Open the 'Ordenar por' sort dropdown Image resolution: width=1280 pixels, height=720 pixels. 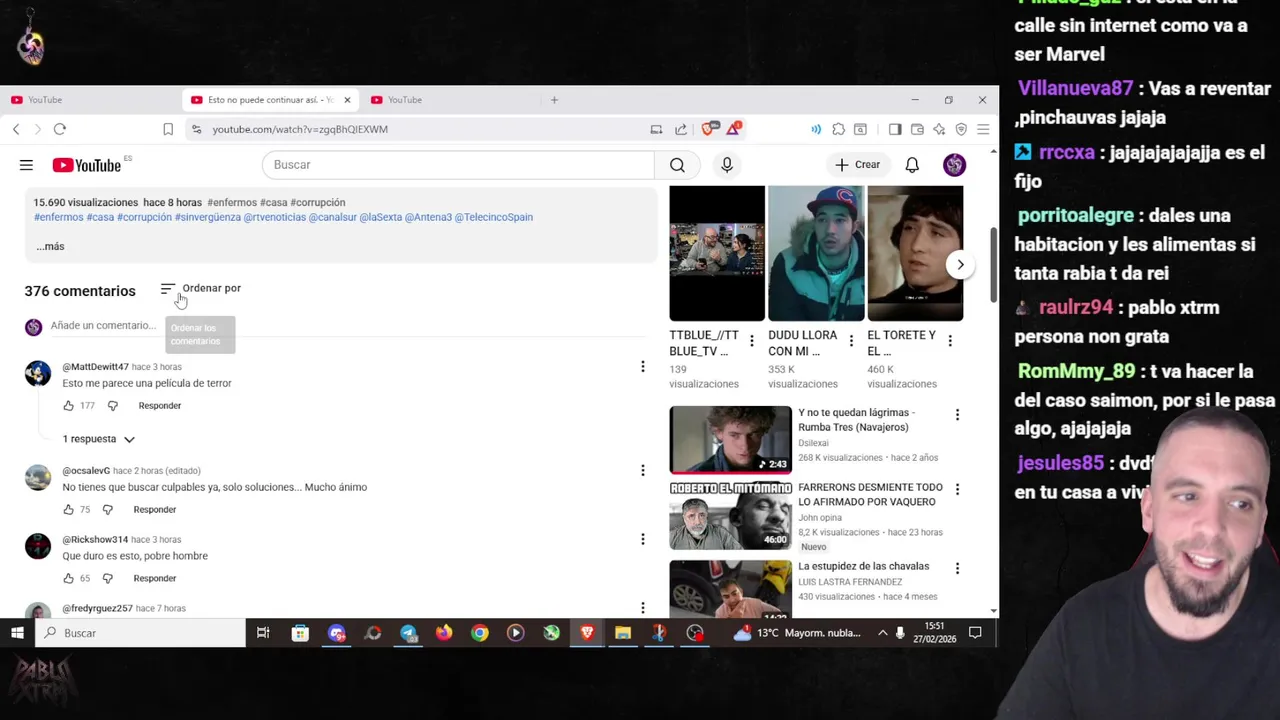(x=201, y=289)
